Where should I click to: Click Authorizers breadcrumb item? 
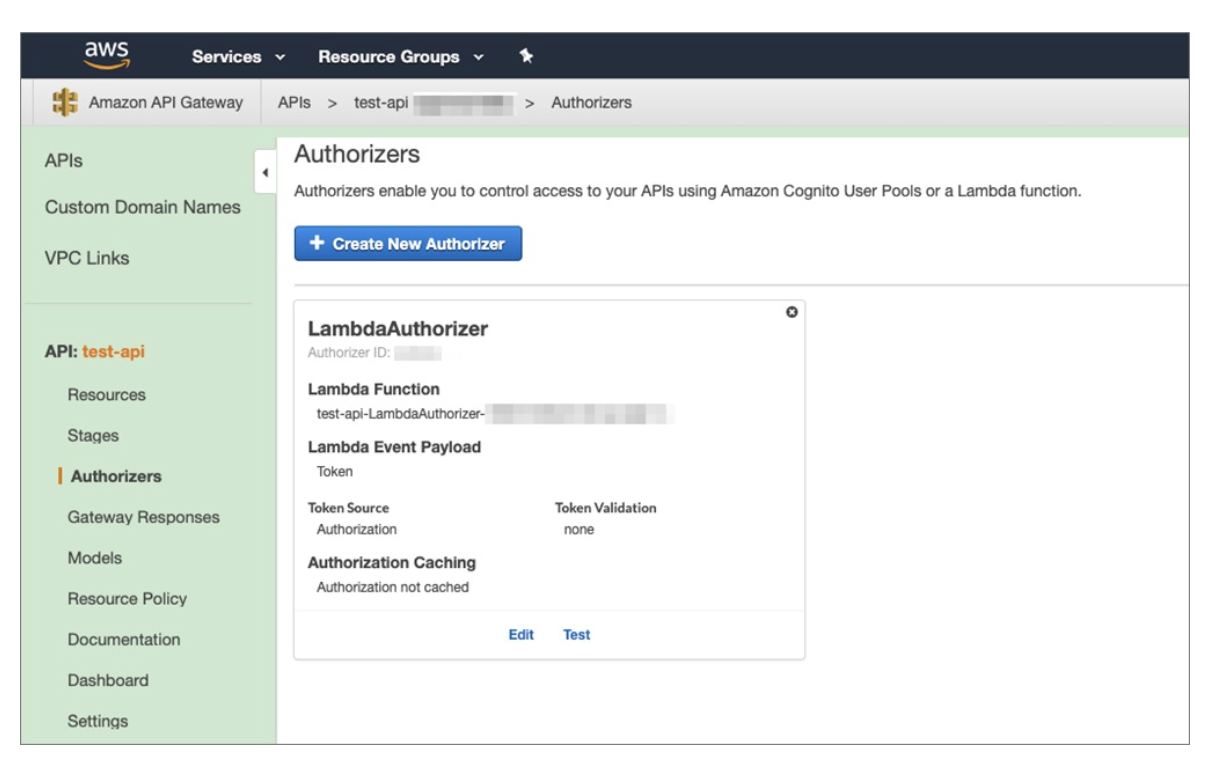(591, 102)
